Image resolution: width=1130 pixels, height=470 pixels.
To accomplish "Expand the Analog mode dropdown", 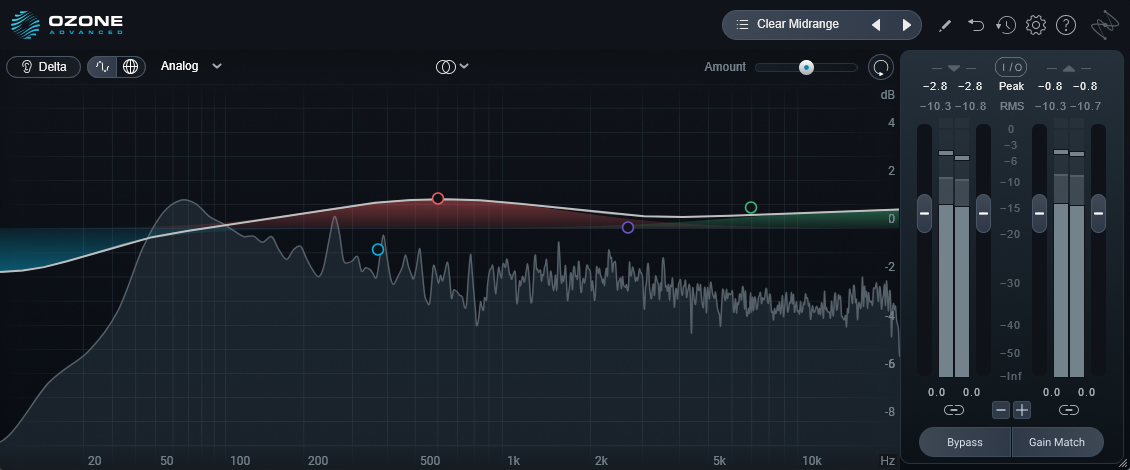I will (191, 66).
